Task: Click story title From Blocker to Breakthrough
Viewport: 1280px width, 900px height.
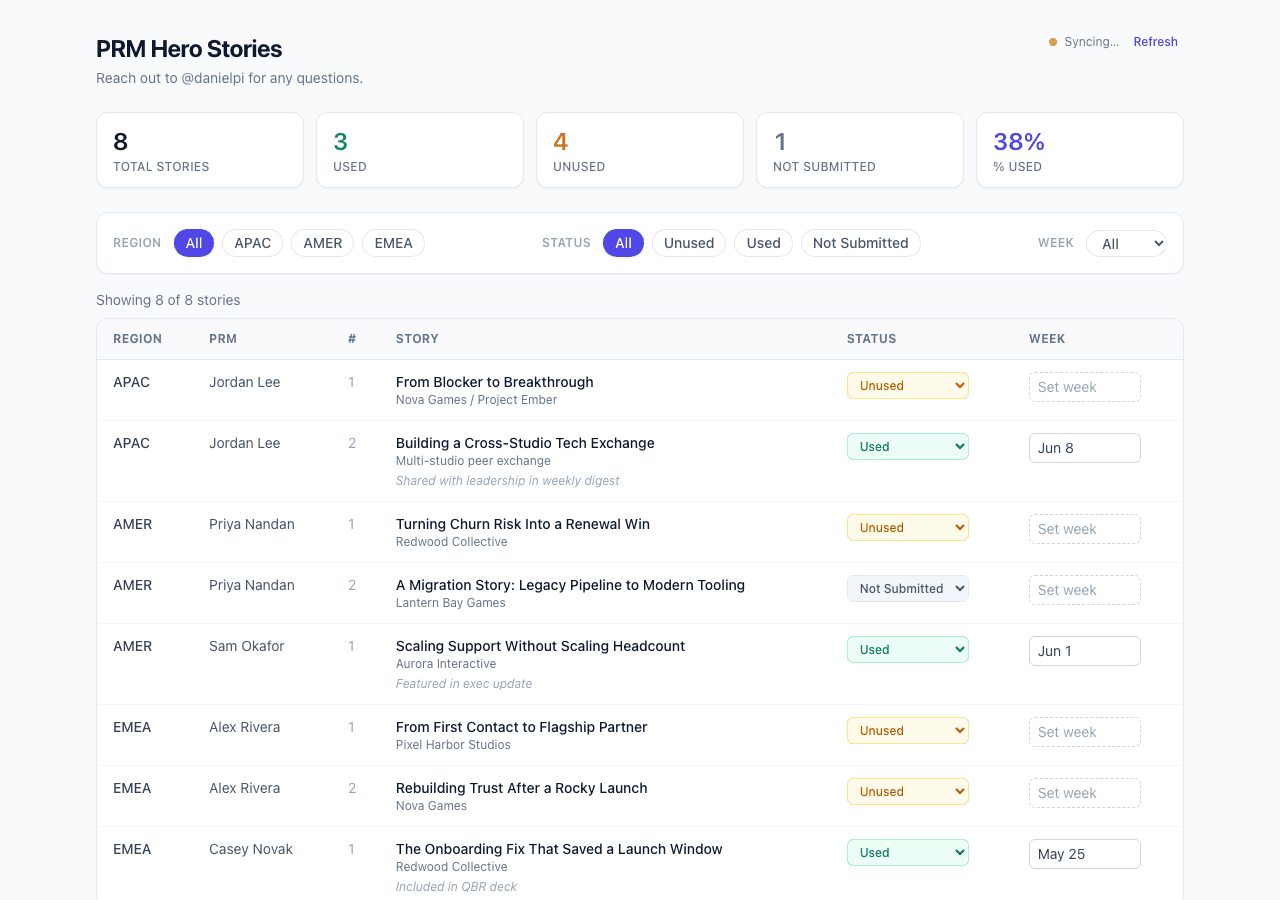Action: [494, 382]
